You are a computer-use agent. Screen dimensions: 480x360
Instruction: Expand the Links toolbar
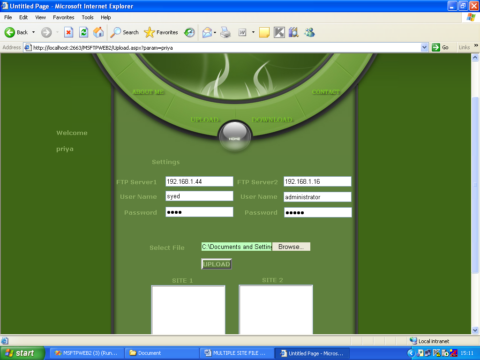coord(476,46)
